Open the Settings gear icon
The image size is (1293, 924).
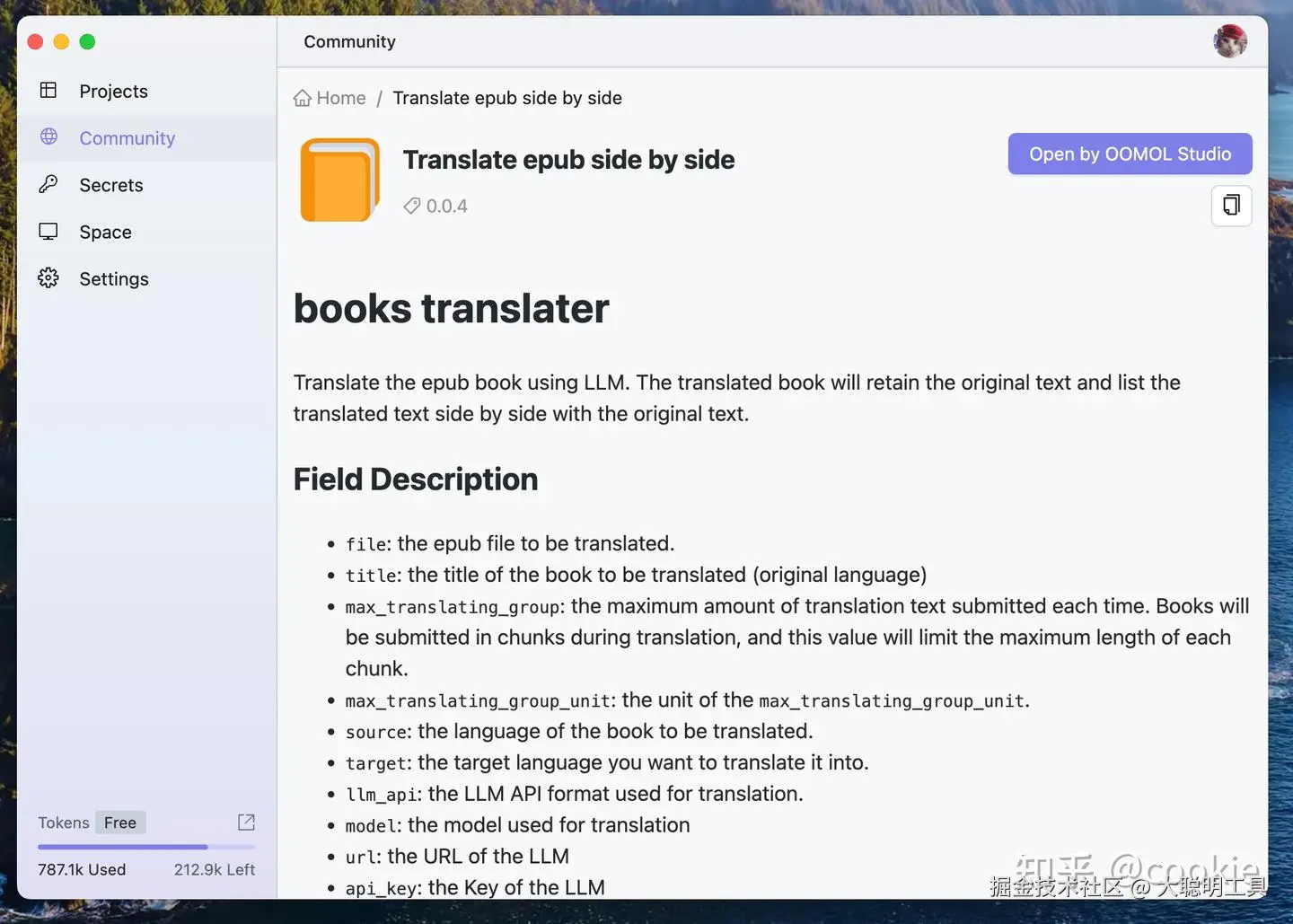[x=48, y=278]
